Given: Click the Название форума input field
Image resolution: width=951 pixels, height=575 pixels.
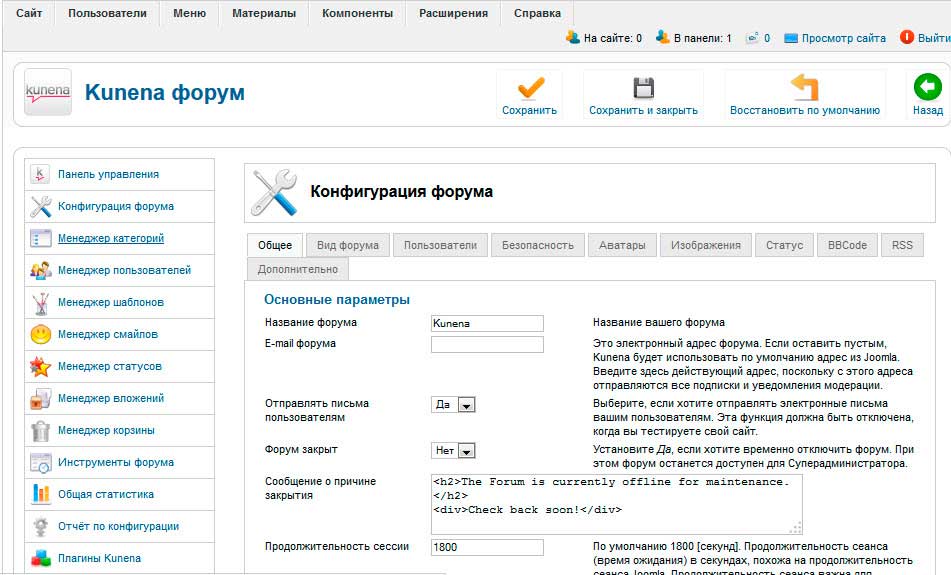Looking at the screenshot, I should 487,323.
